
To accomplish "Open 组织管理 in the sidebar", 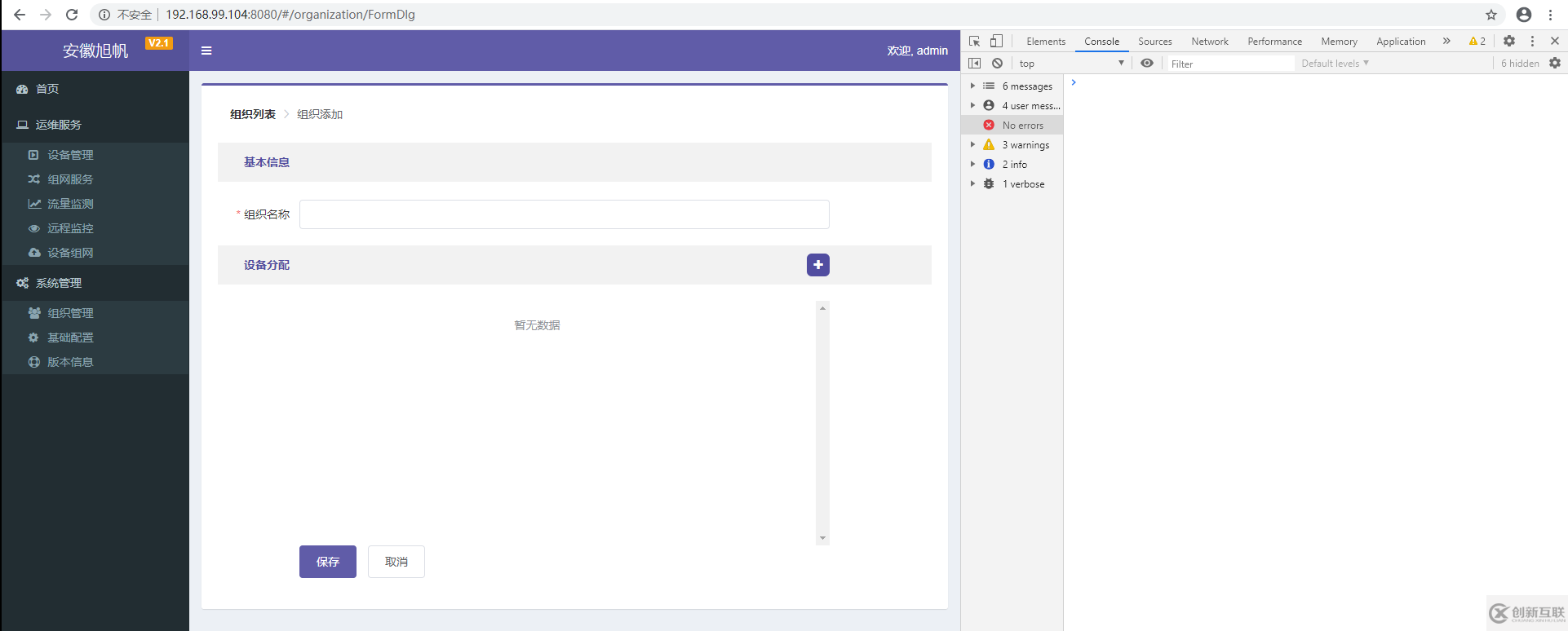I will 70,313.
